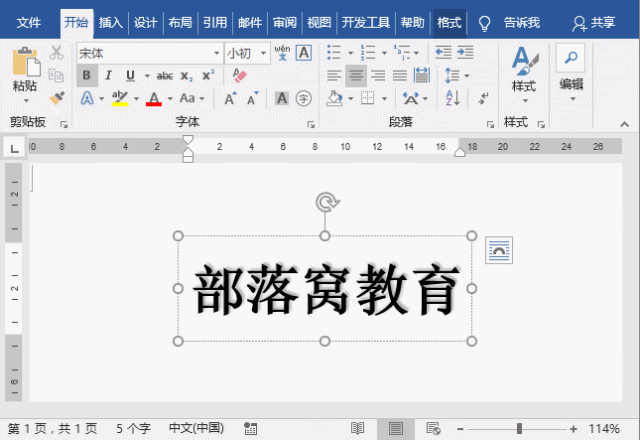Image resolution: width=640 pixels, height=440 pixels.
Task: Open 字体 font dialog launcher
Action: [311, 124]
